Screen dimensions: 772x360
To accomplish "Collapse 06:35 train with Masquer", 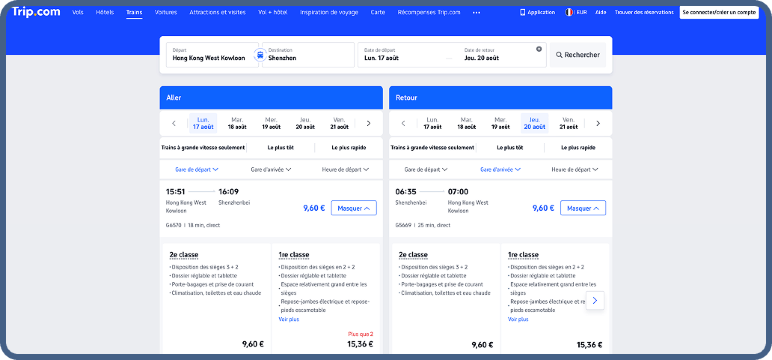I will coord(583,208).
